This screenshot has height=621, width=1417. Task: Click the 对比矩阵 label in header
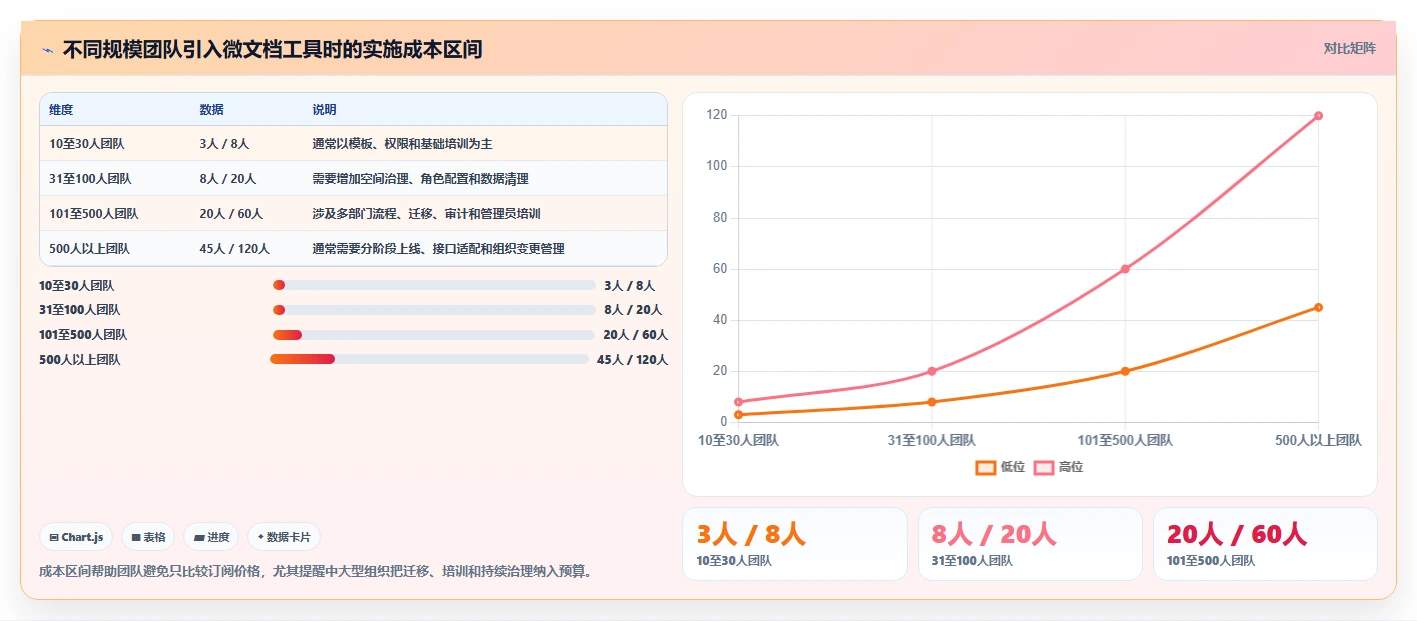pyautogui.click(x=1349, y=48)
